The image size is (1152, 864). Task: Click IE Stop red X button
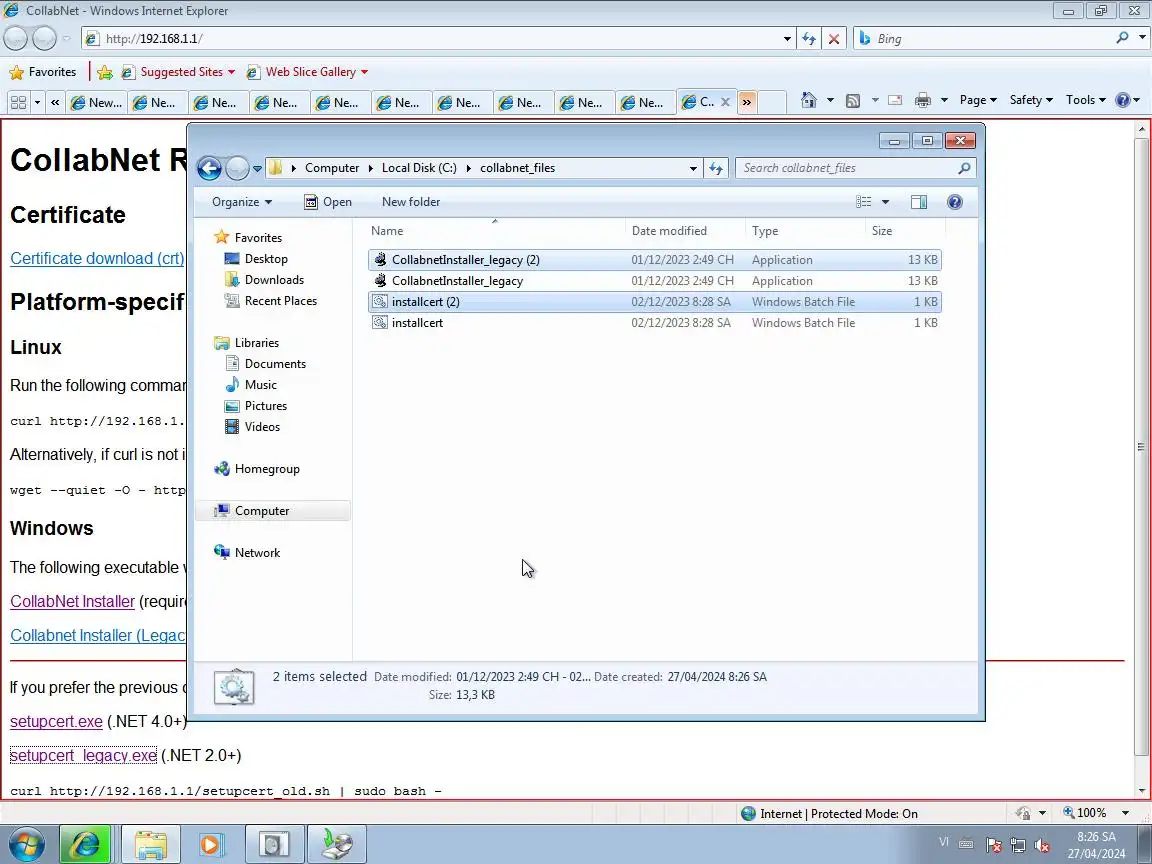[834, 39]
